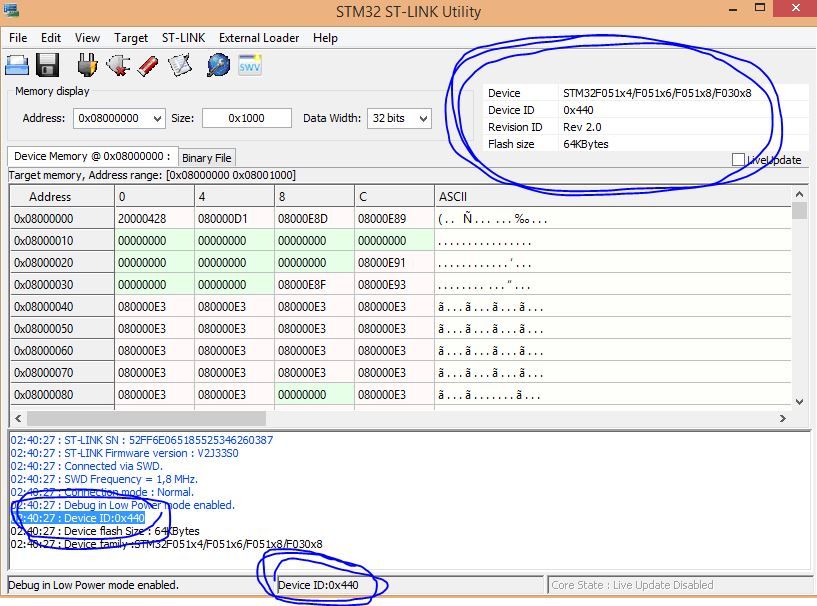This screenshot has width=817, height=606.
Task: Open the Data Width dropdown
Action: click(x=424, y=118)
